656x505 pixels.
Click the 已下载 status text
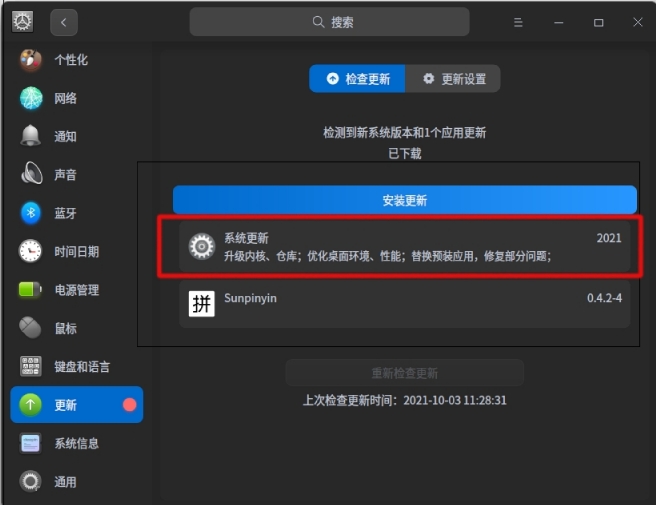pyautogui.click(x=405, y=153)
